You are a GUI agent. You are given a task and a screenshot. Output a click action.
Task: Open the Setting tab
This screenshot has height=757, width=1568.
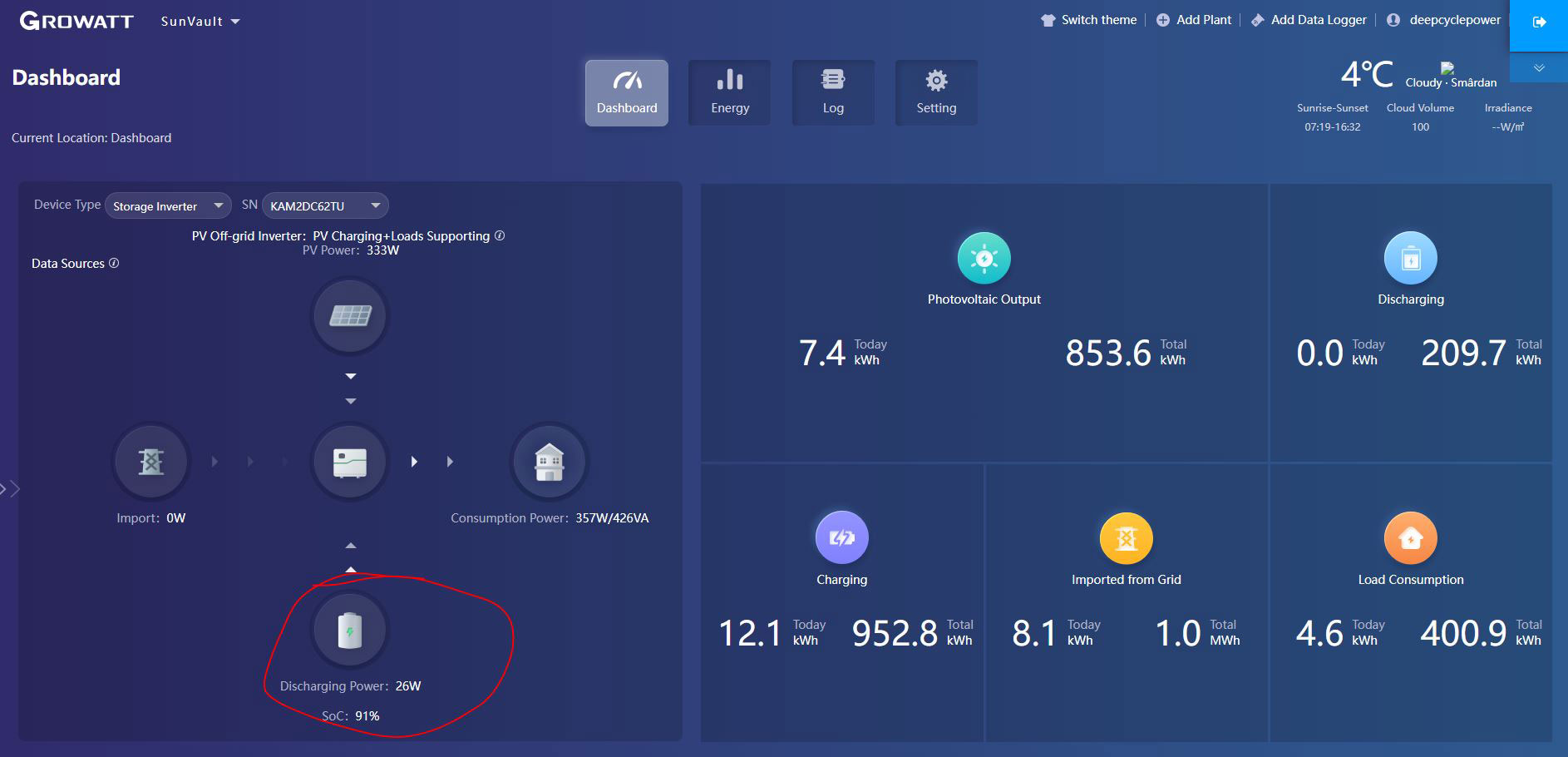936,92
